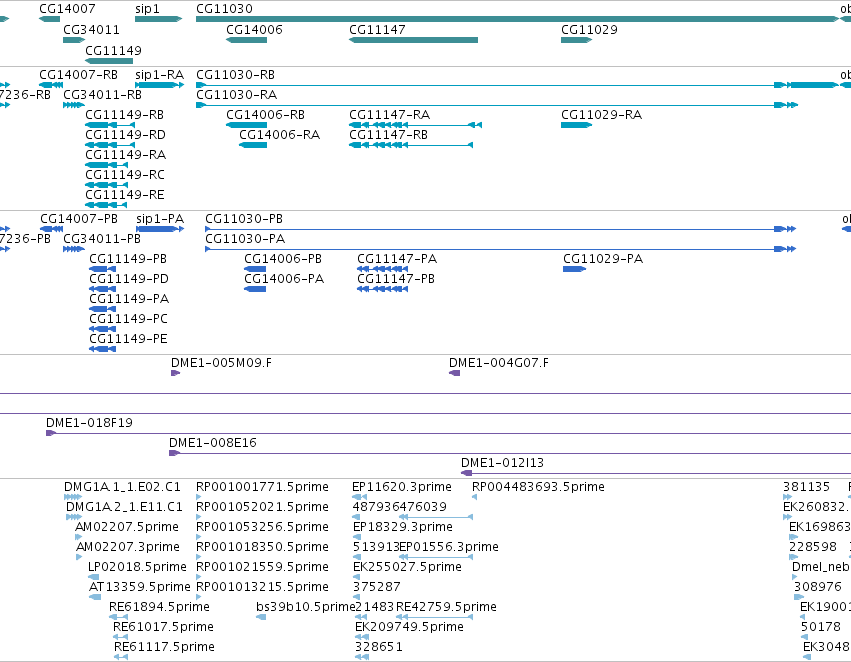Click the sip1 gene glyph
Screen dimensions: 851x662
[158, 19]
